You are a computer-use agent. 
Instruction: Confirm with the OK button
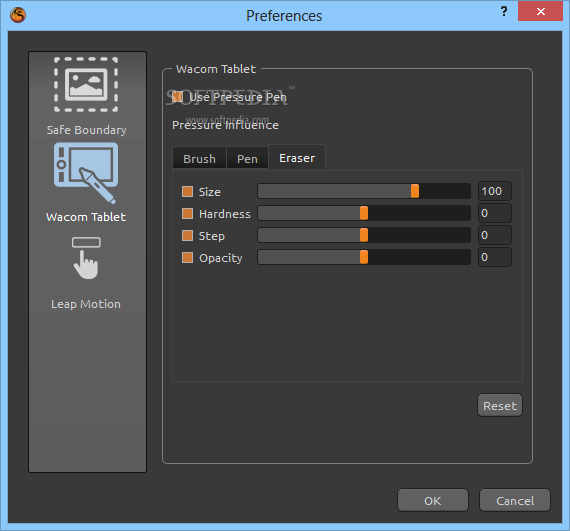[433, 500]
